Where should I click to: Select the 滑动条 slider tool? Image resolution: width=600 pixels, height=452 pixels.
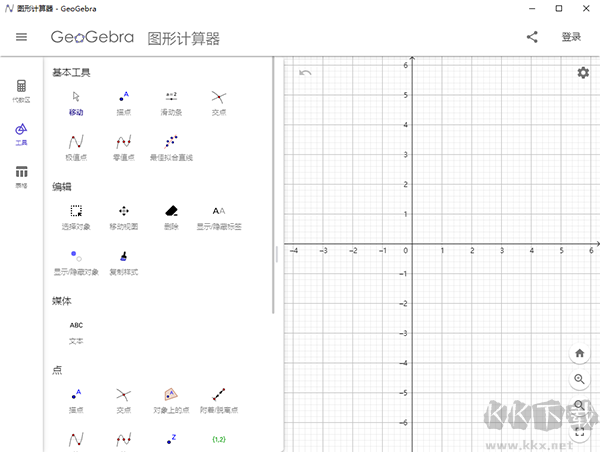click(x=171, y=103)
